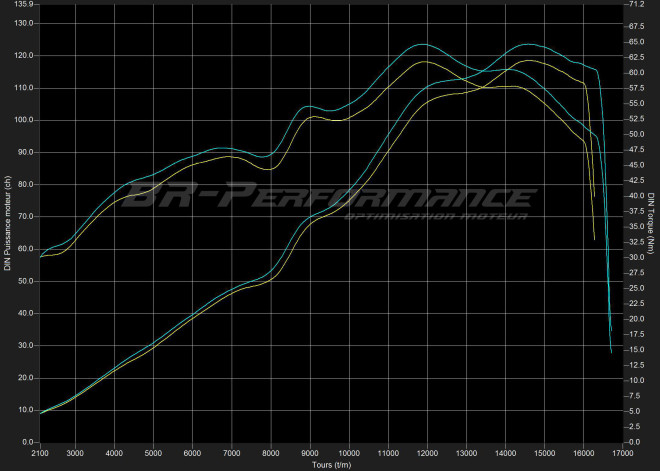Click the 35.0 label on the torque axis

pos(636,227)
